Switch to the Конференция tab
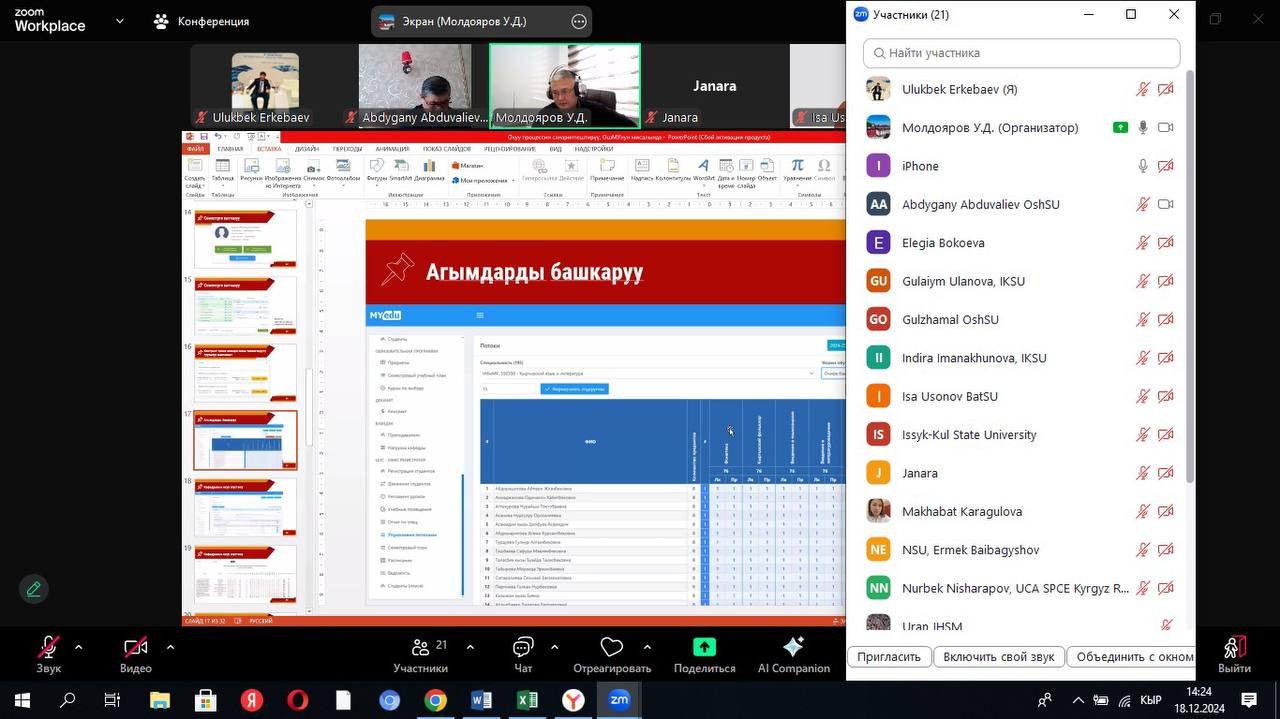The height and width of the screenshot is (719, 1280). (x=202, y=21)
